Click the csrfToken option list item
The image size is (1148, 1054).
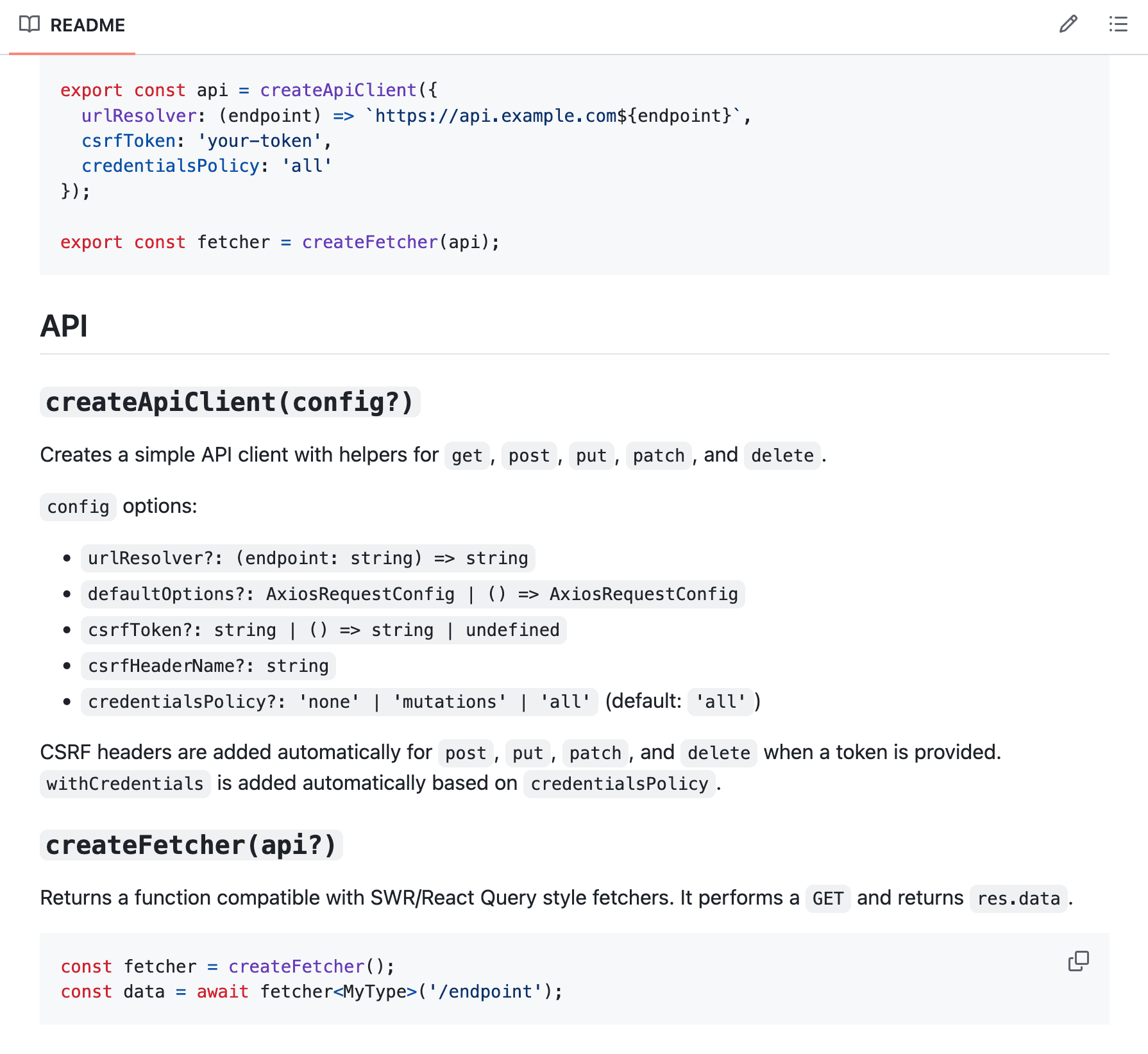(x=324, y=630)
